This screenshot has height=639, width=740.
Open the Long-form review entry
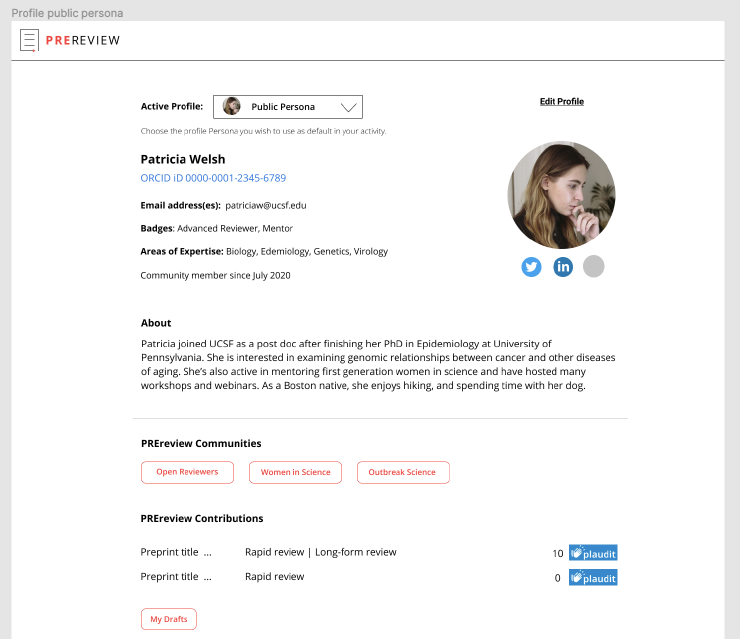point(356,552)
